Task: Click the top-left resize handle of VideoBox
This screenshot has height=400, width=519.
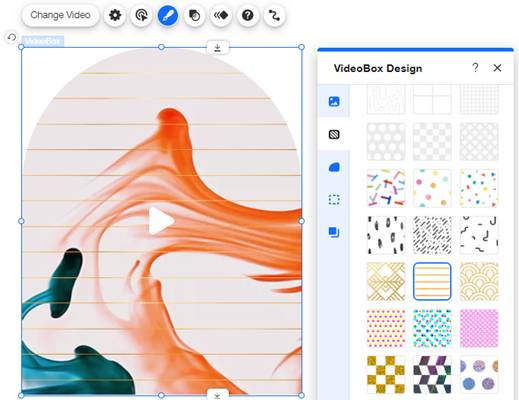Action: (x=21, y=47)
